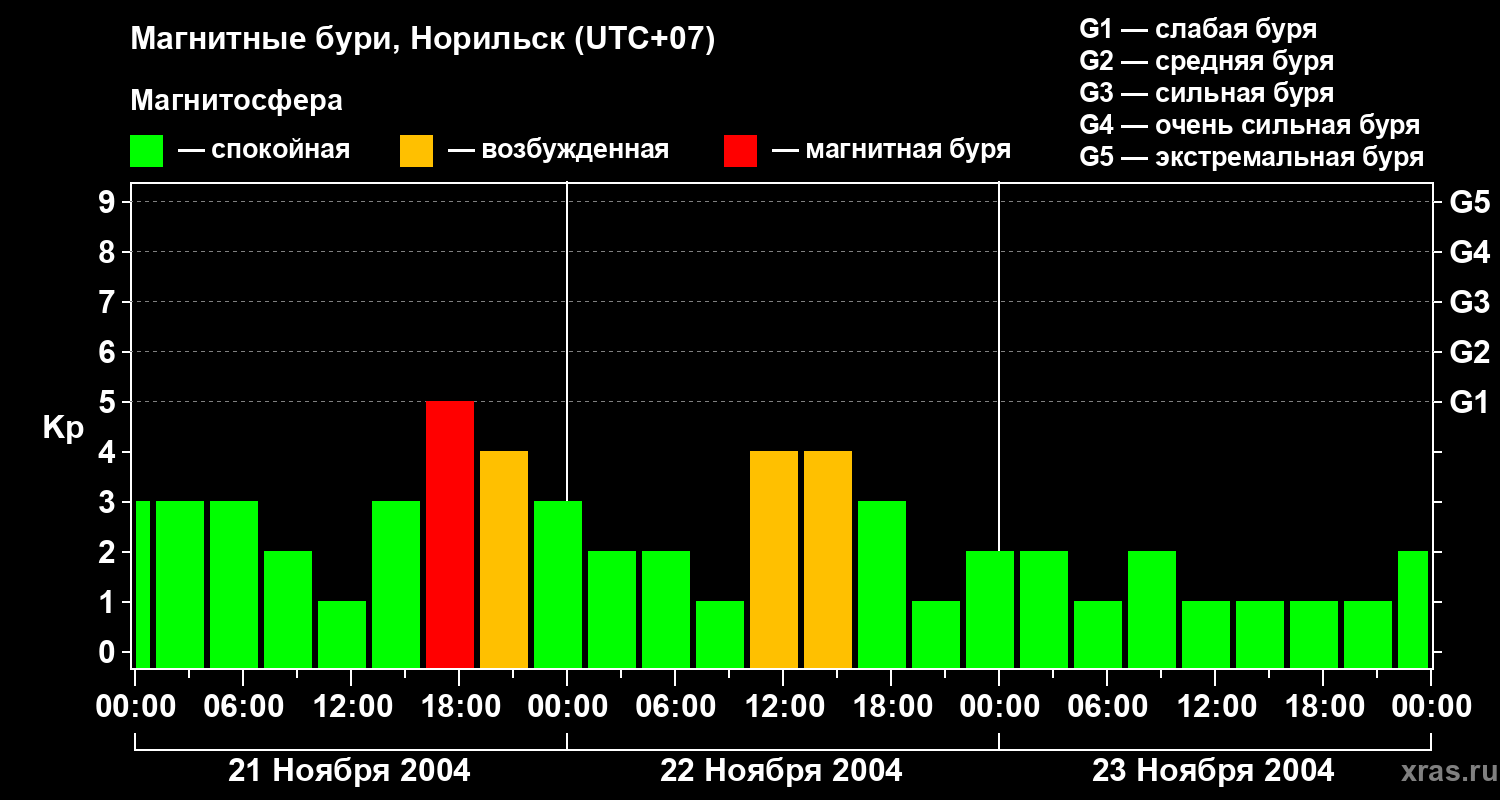Click the 06:00 time label under 23 November
Image resolution: width=1500 pixels, height=800 pixels.
coord(1106,707)
